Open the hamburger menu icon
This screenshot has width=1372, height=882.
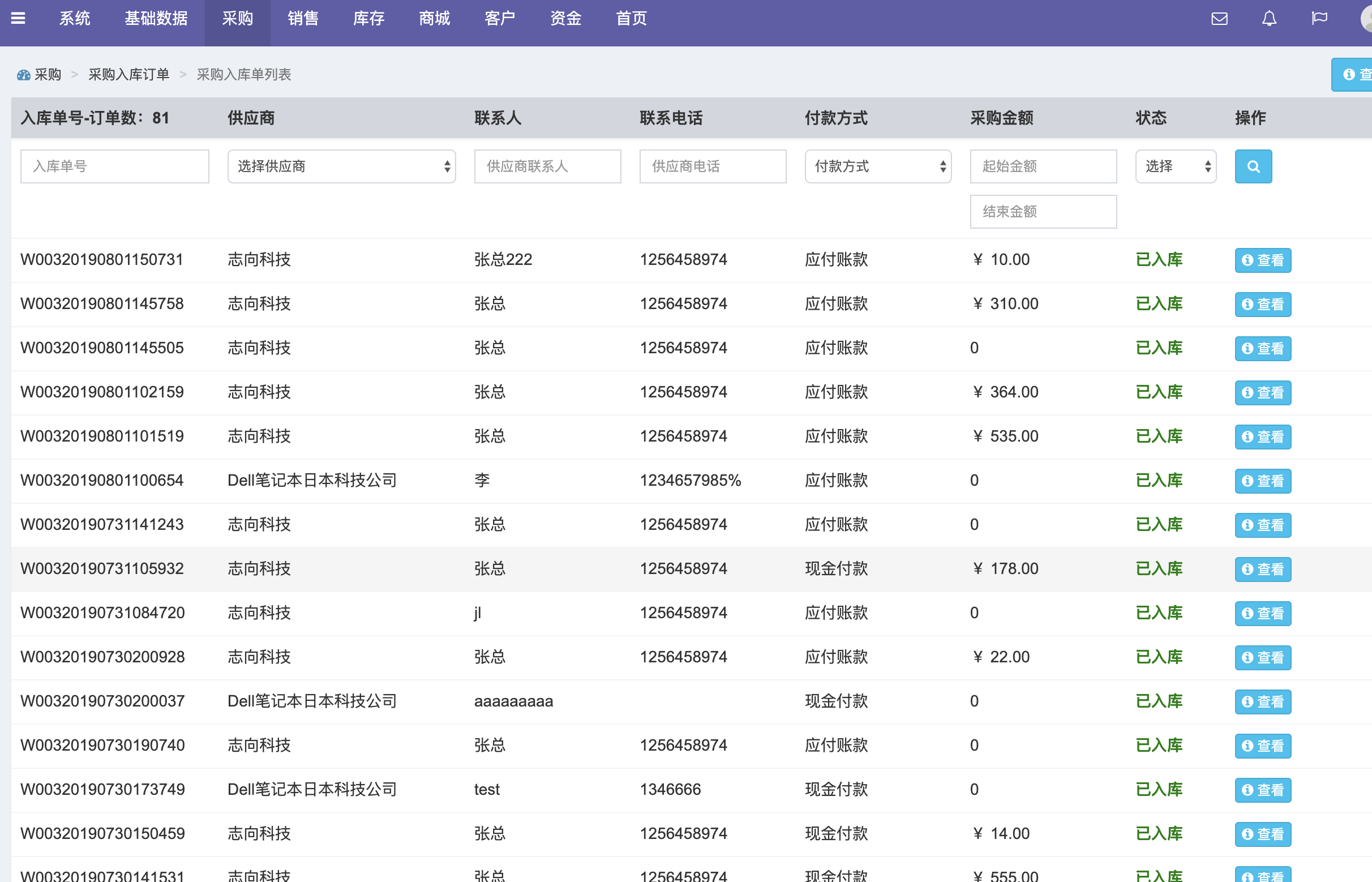18,18
